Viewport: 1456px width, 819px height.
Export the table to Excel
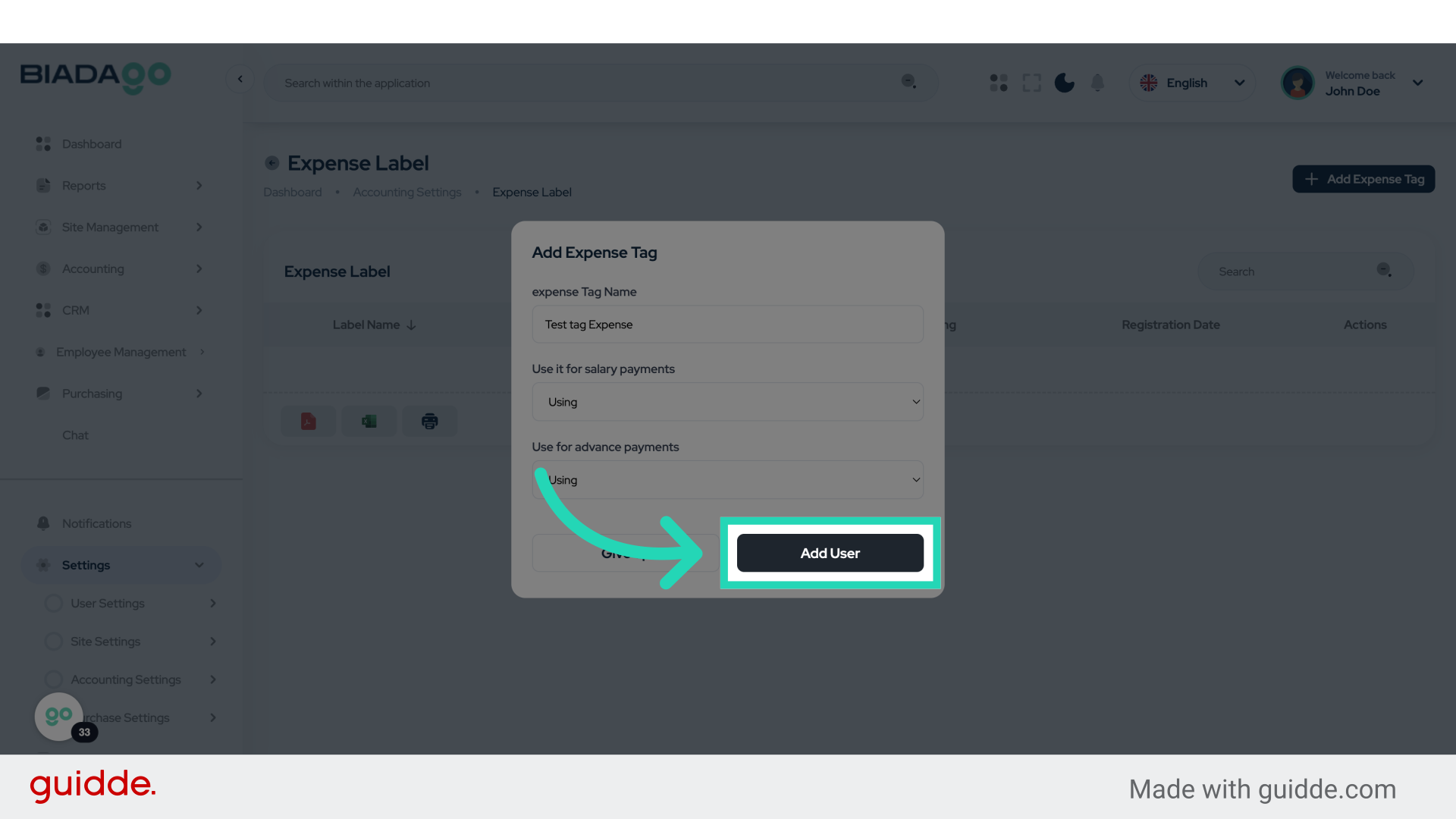pos(369,421)
